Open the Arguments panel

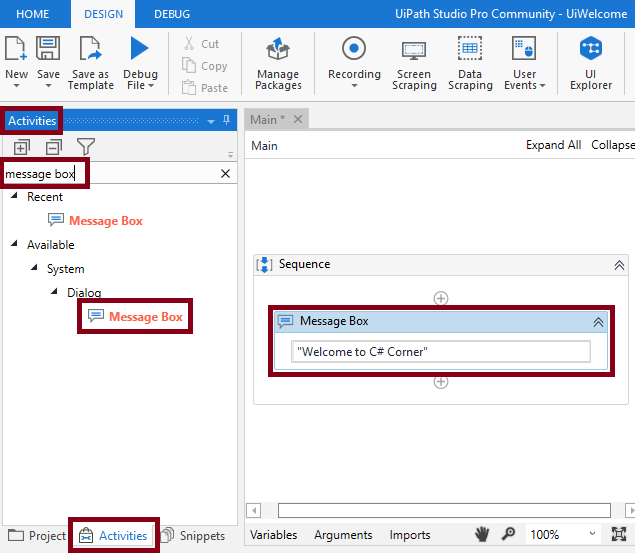pos(343,535)
